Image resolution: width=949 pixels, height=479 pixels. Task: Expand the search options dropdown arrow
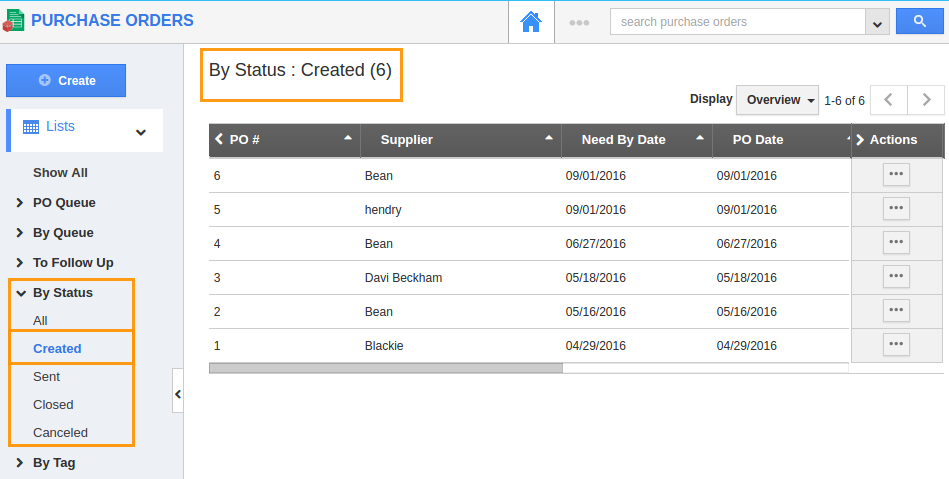877,23
